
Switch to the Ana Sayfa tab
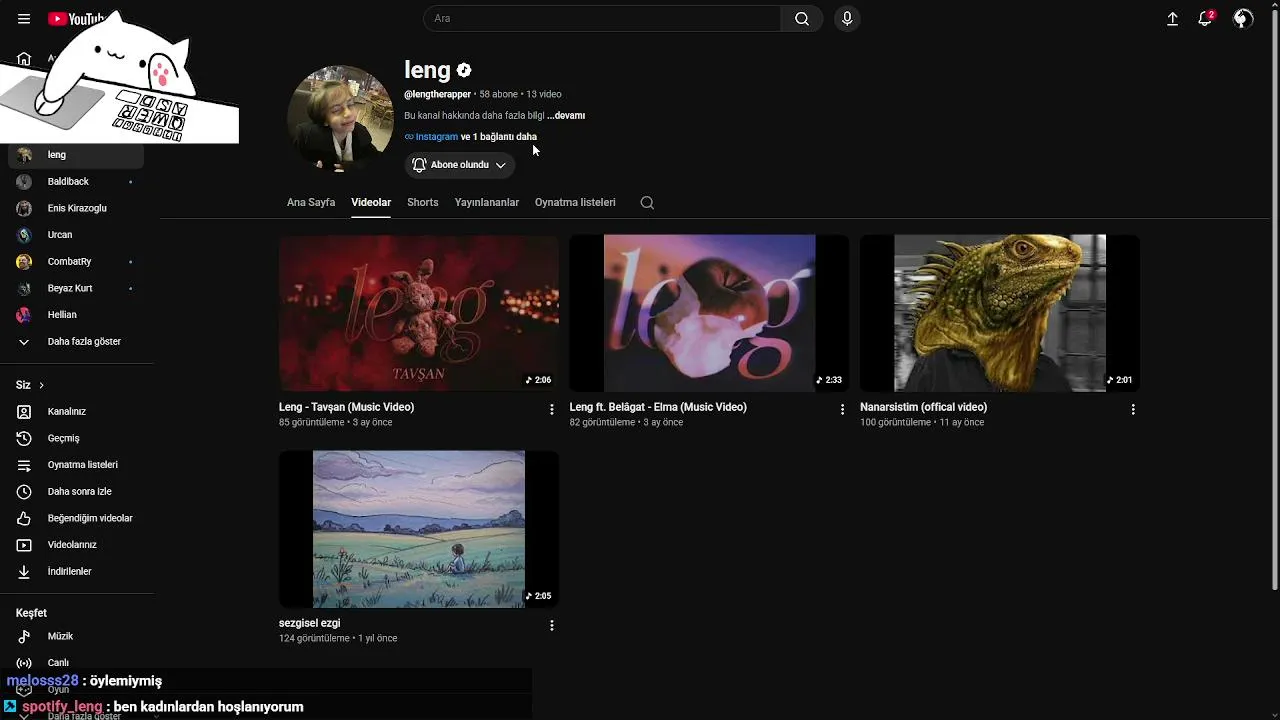pyautogui.click(x=311, y=202)
